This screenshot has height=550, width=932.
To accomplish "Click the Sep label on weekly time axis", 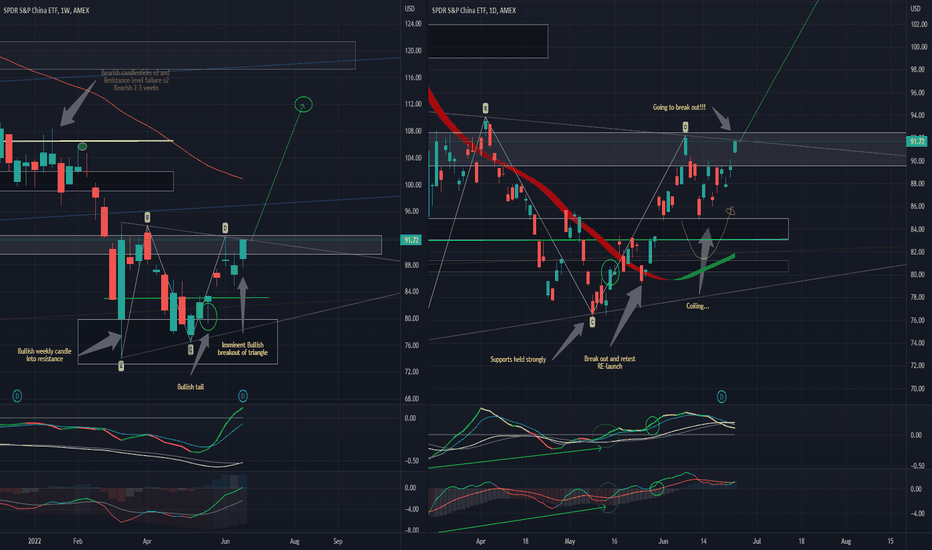I will (x=338, y=541).
